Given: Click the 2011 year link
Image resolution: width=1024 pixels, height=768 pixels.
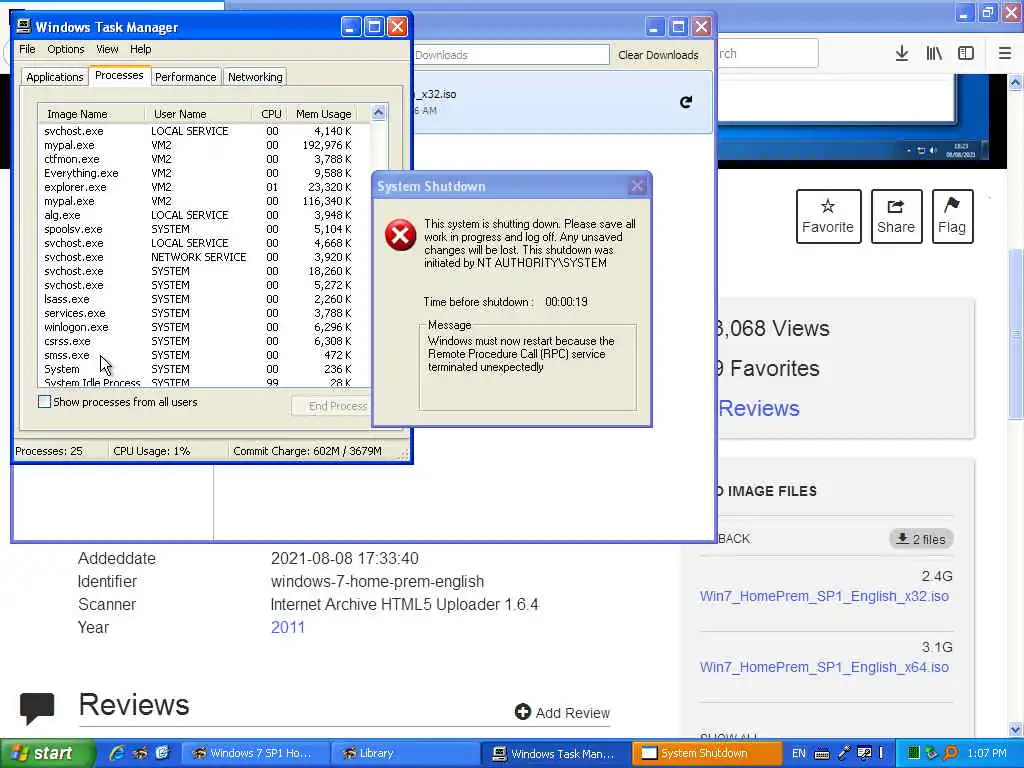Looking at the screenshot, I should click(x=288, y=627).
